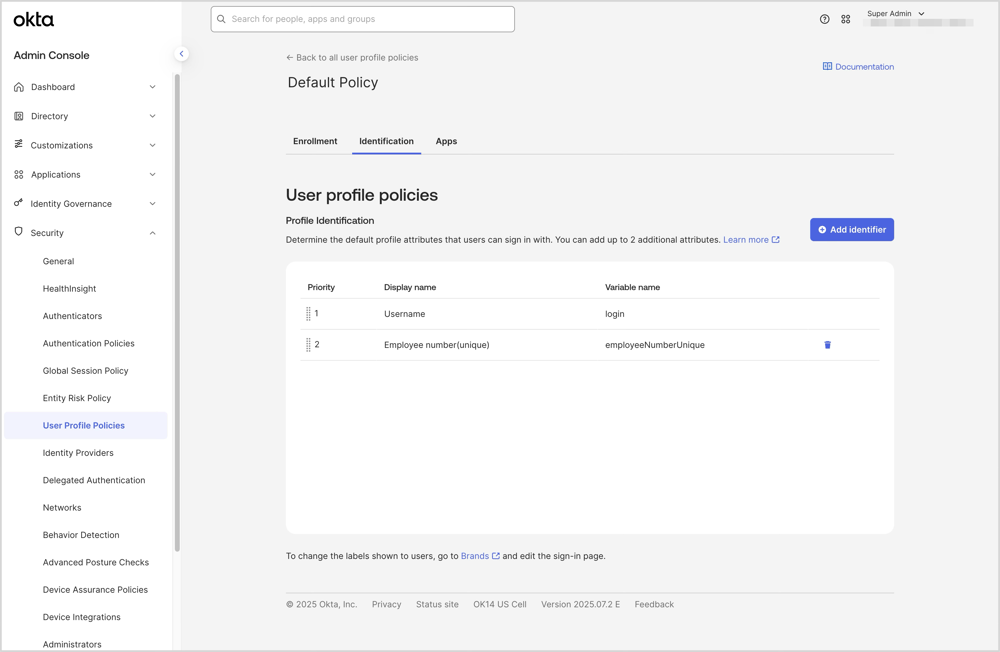
Task: Open the help question mark icon
Action: tap(825, 19)
